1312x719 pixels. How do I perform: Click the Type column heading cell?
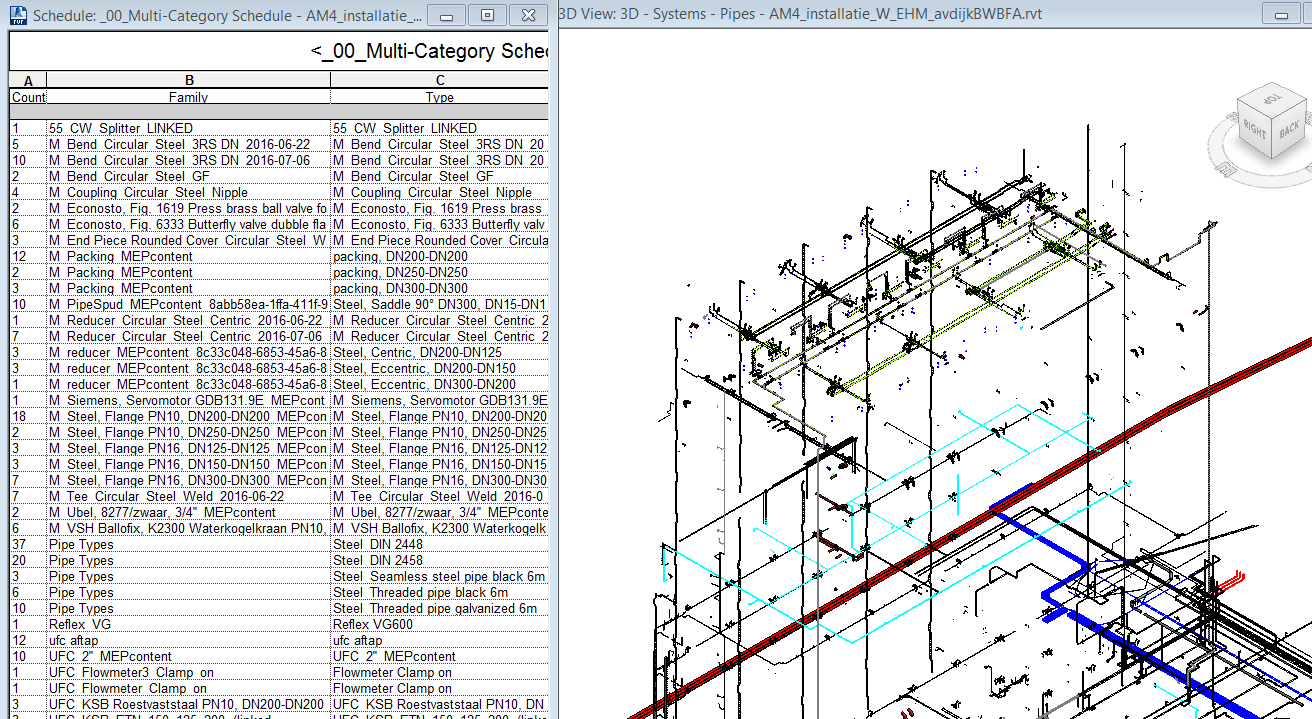pos(440,97)
